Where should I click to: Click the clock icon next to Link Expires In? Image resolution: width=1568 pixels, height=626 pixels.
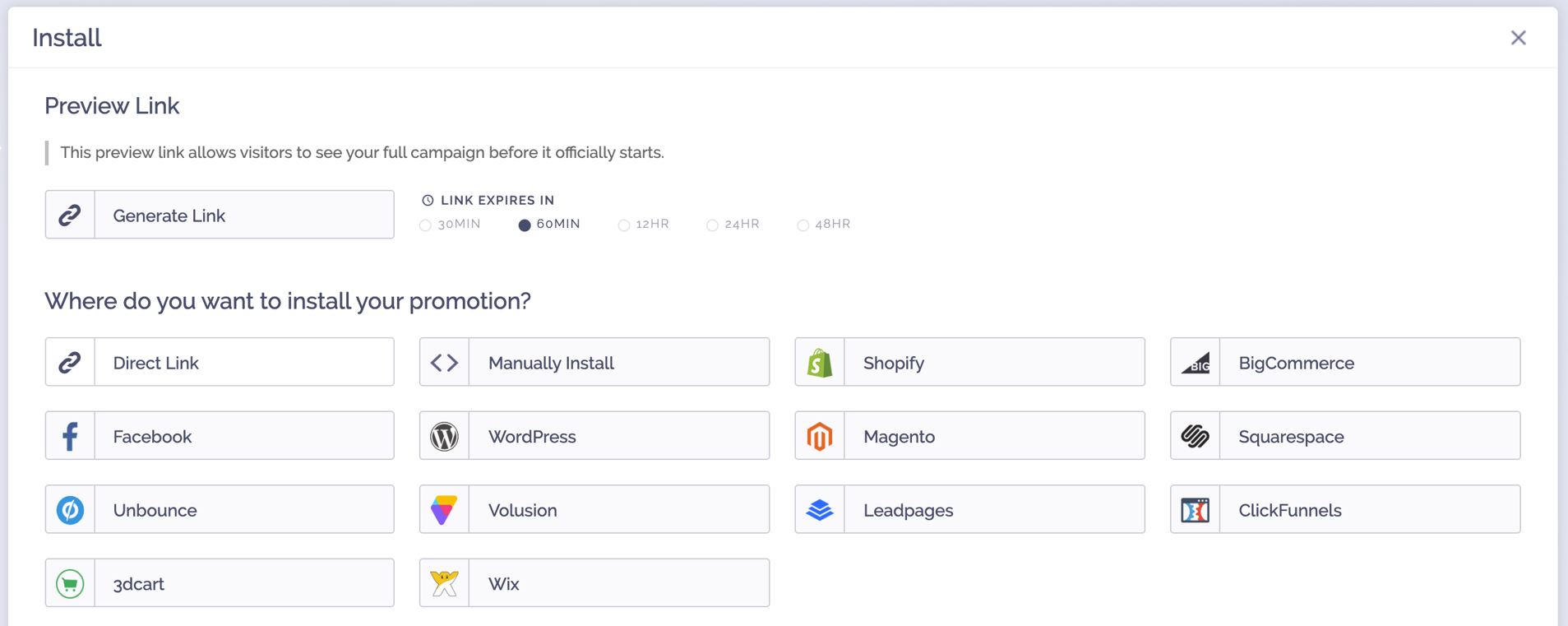pyautogui.click(x=428, y=200)
